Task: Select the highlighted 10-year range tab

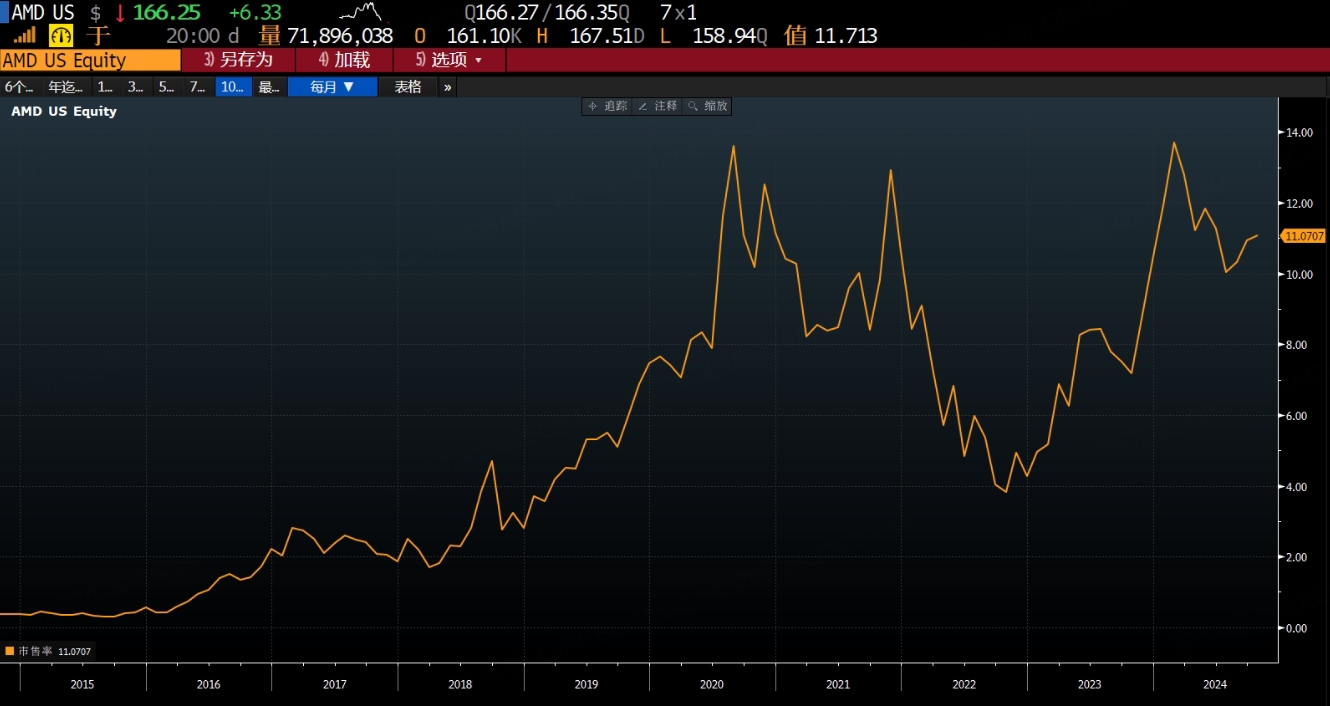Action: coord(233,87)
